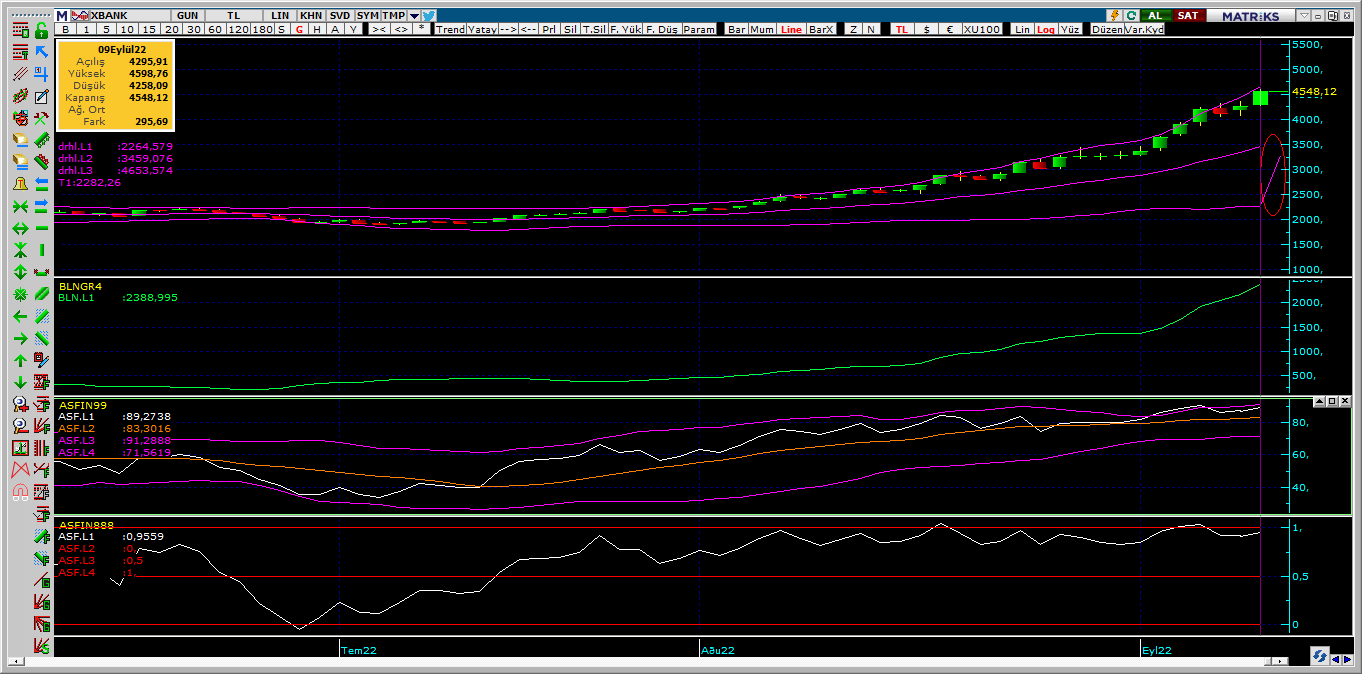Click the green left arrow icon in sidebar
This screenshot has height=674, width=1362.
tap(20, 315)
